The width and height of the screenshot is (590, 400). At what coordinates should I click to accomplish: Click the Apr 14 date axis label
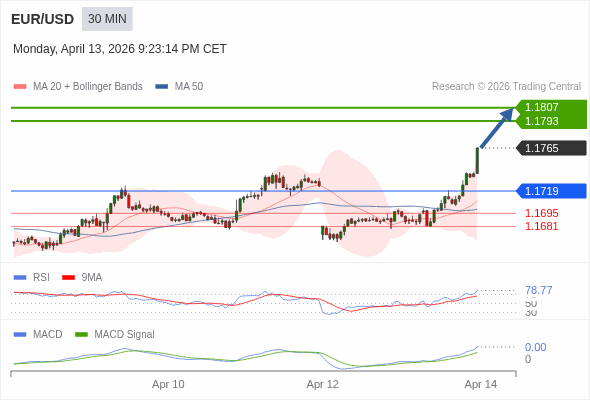pos(481,384)
